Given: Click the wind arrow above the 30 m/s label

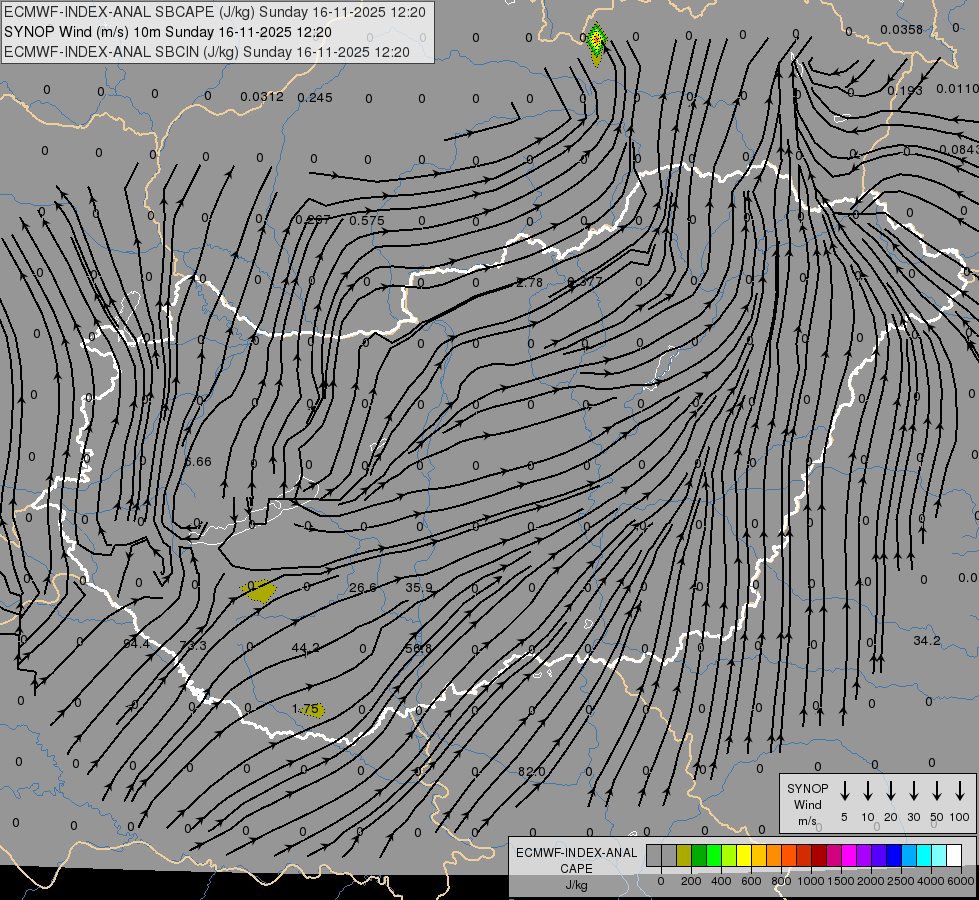Looking at the screenshot, I should [913, 791].
